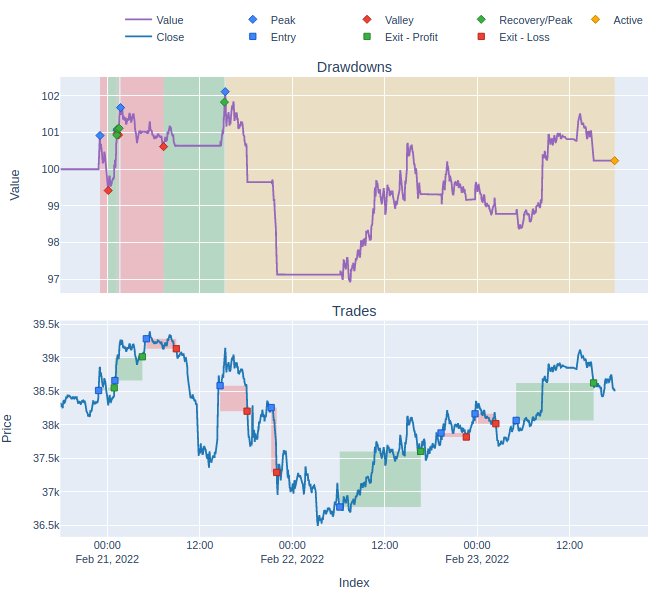The image size is (669, 596).
Task: Click the Feb 22, 2022 axis label
Action: [x=292, y=559]
